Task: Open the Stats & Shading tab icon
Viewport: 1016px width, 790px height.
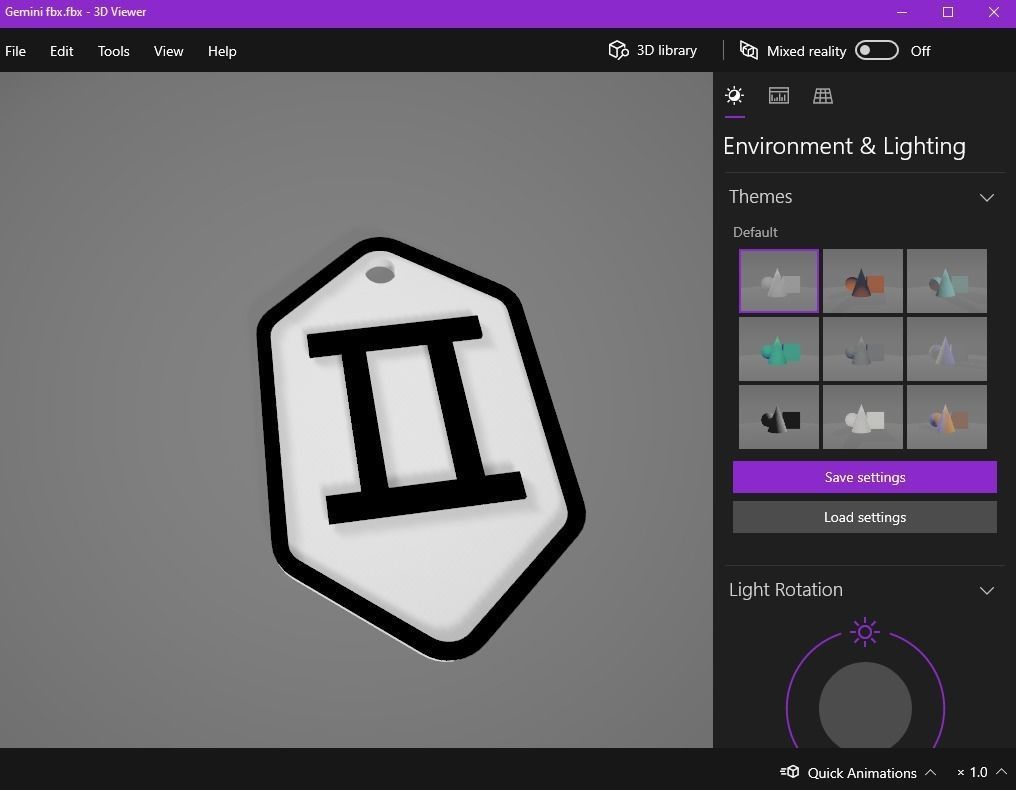Action: point(779,96)
